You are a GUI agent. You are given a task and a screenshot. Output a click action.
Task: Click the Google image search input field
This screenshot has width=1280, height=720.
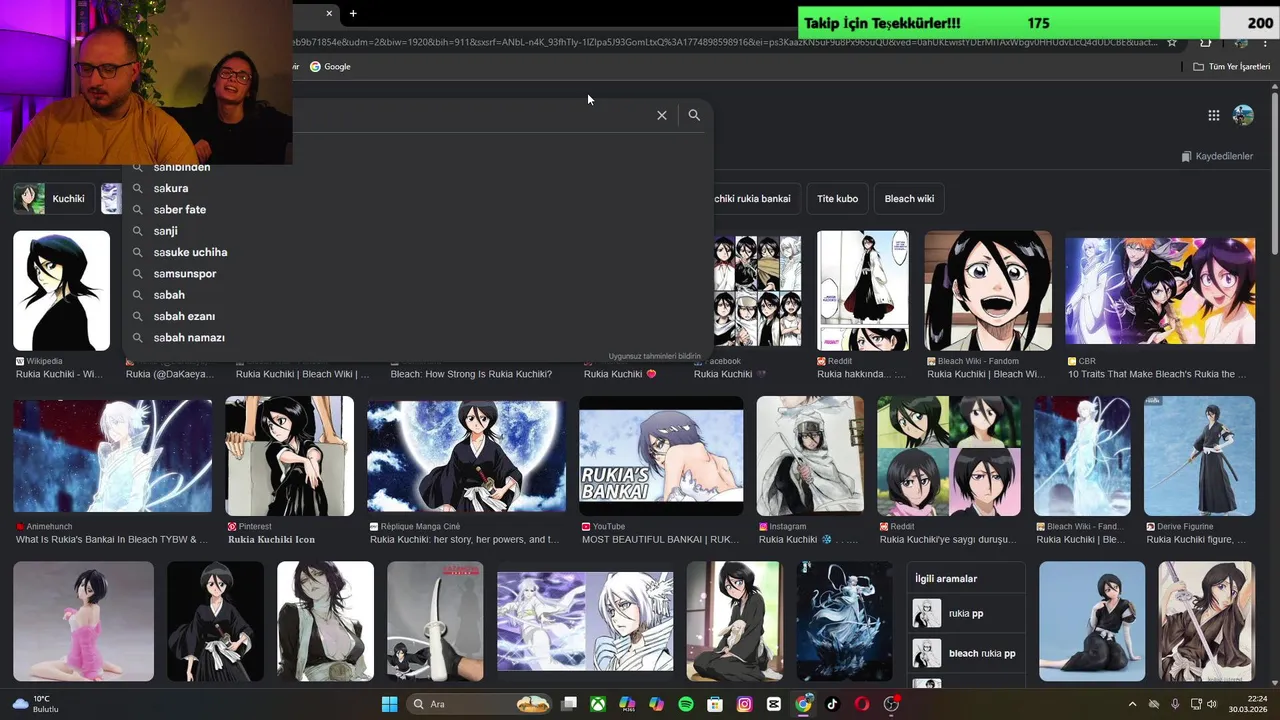pos(470,115)
